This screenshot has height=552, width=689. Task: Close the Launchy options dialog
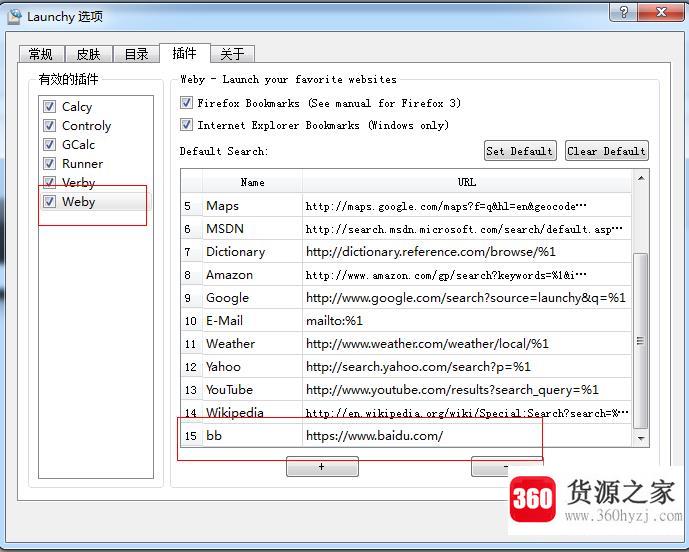660,12
